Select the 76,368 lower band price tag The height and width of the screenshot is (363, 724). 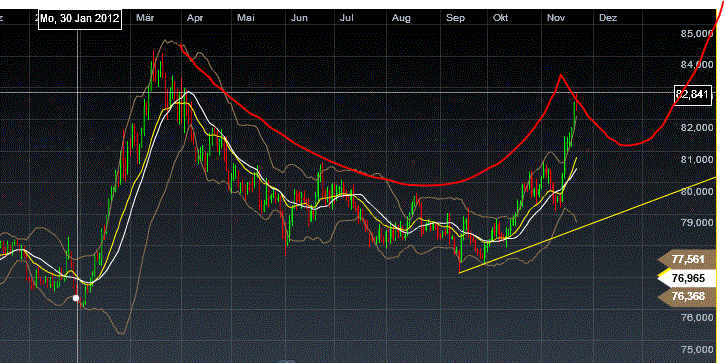pos(687,296)
